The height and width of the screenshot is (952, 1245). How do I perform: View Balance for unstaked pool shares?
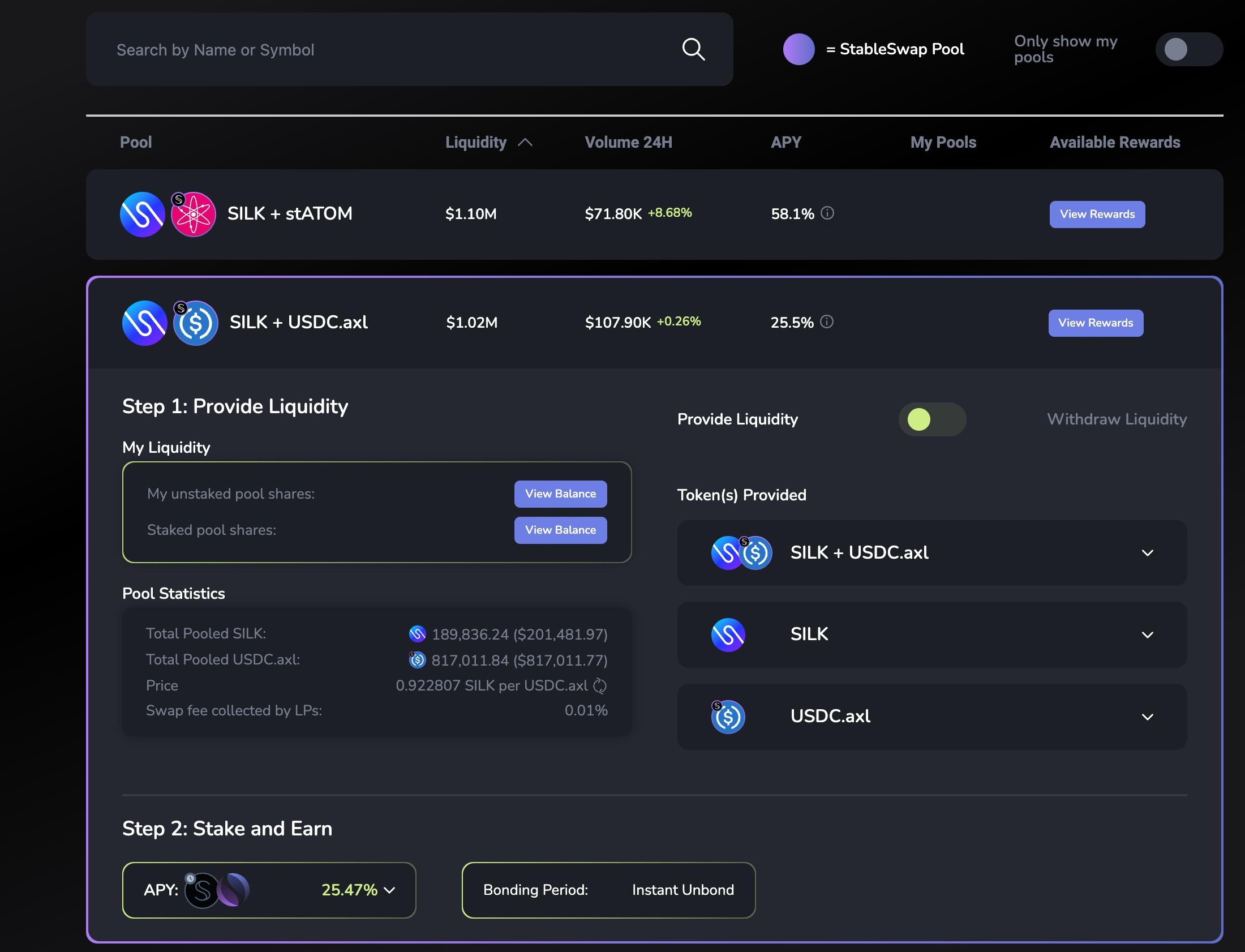(x=560, y=494)
